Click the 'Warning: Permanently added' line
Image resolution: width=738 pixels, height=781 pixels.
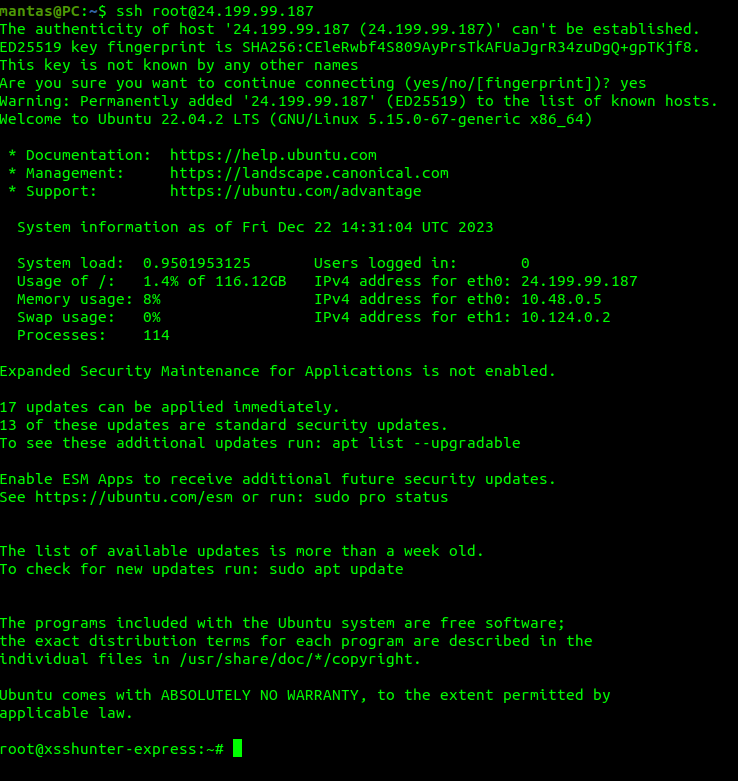click(x=359, y=101)
